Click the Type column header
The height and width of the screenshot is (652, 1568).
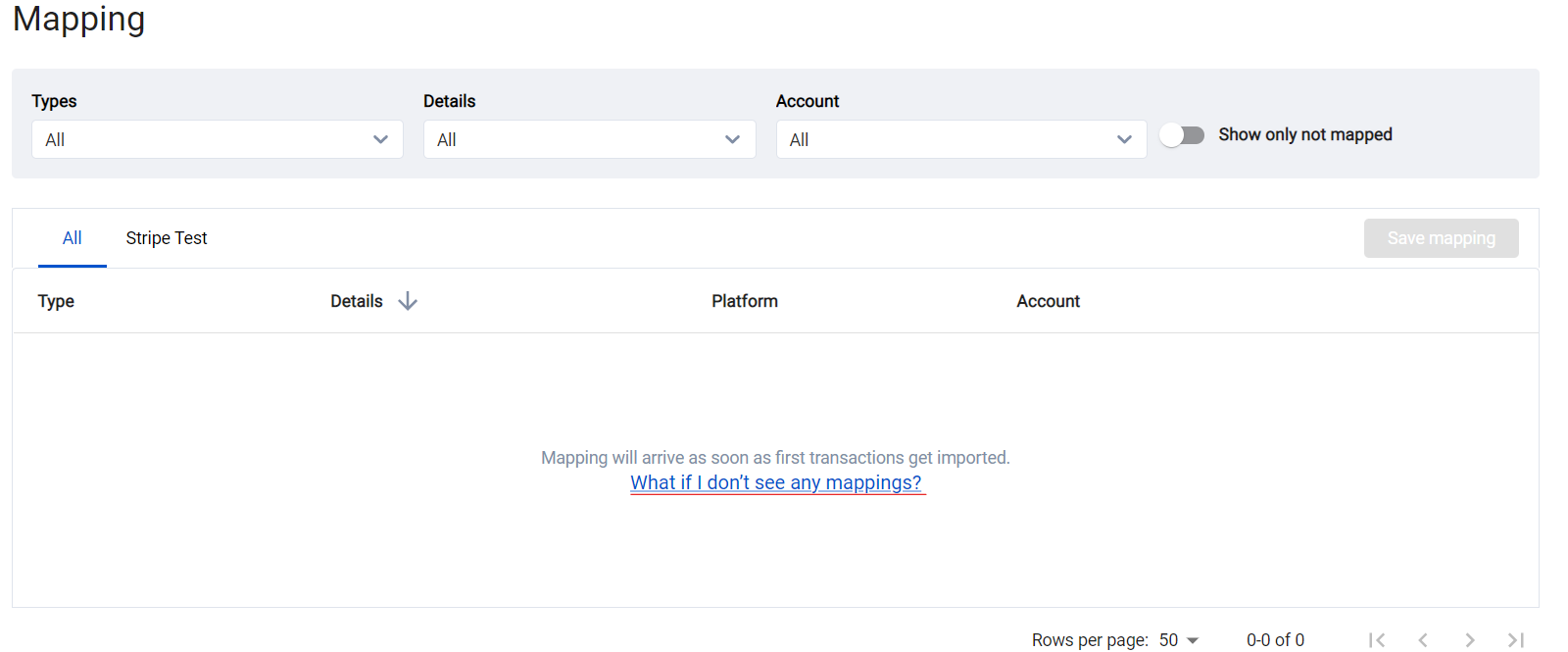pos(56,301)
